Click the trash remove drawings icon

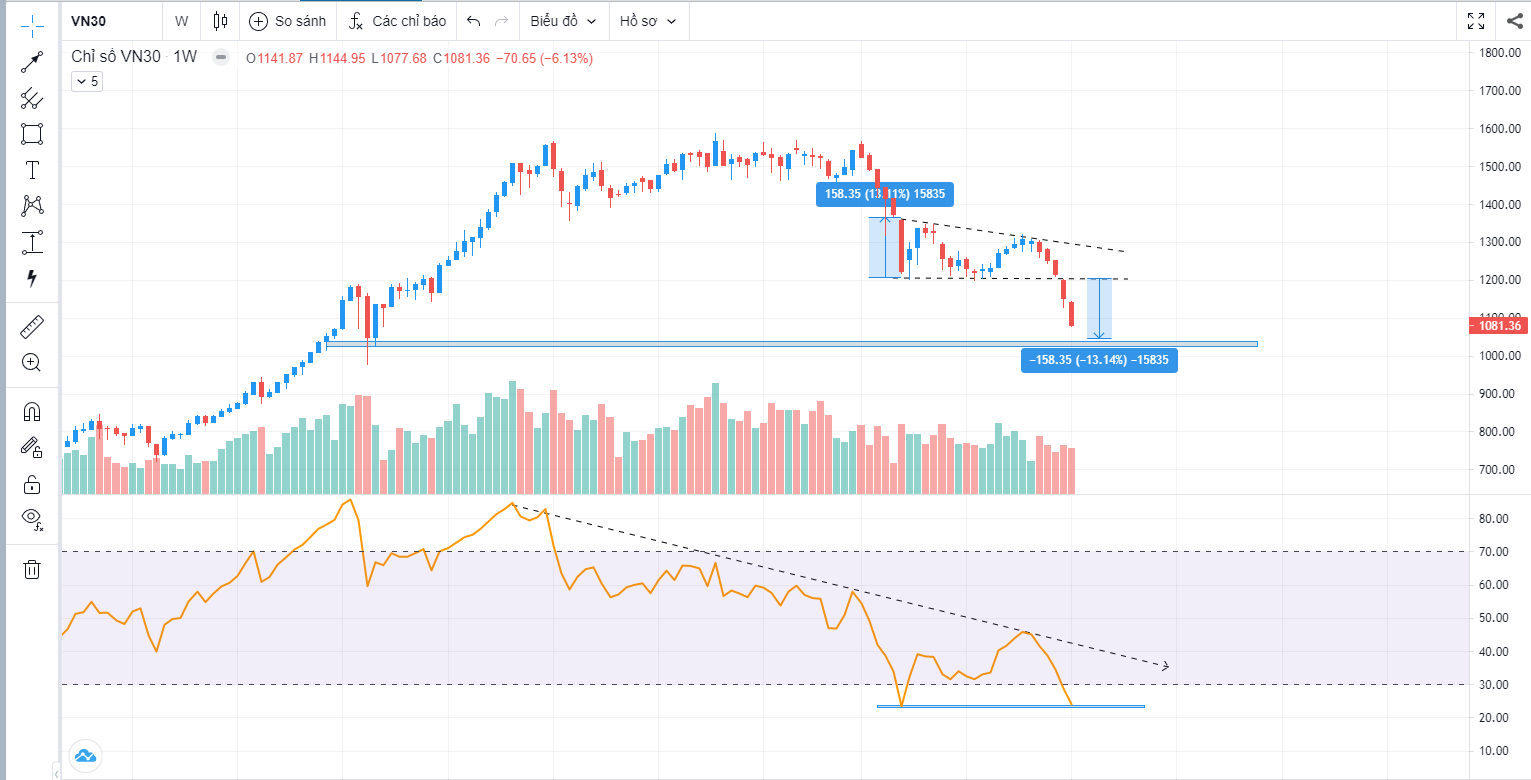[x=33, y=569]
